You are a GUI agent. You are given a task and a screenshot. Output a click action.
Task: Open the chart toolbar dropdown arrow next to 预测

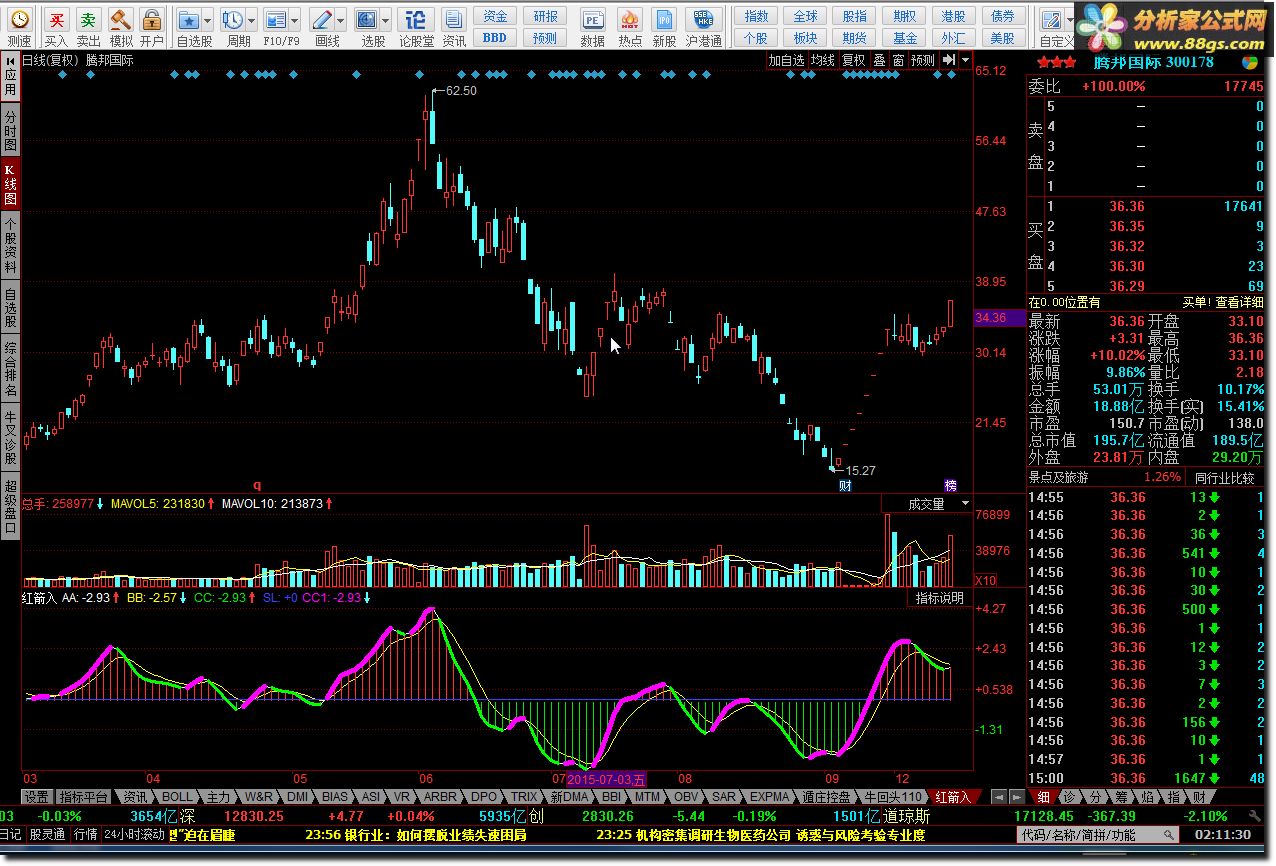pyautogui.click(x=964, y=60)
